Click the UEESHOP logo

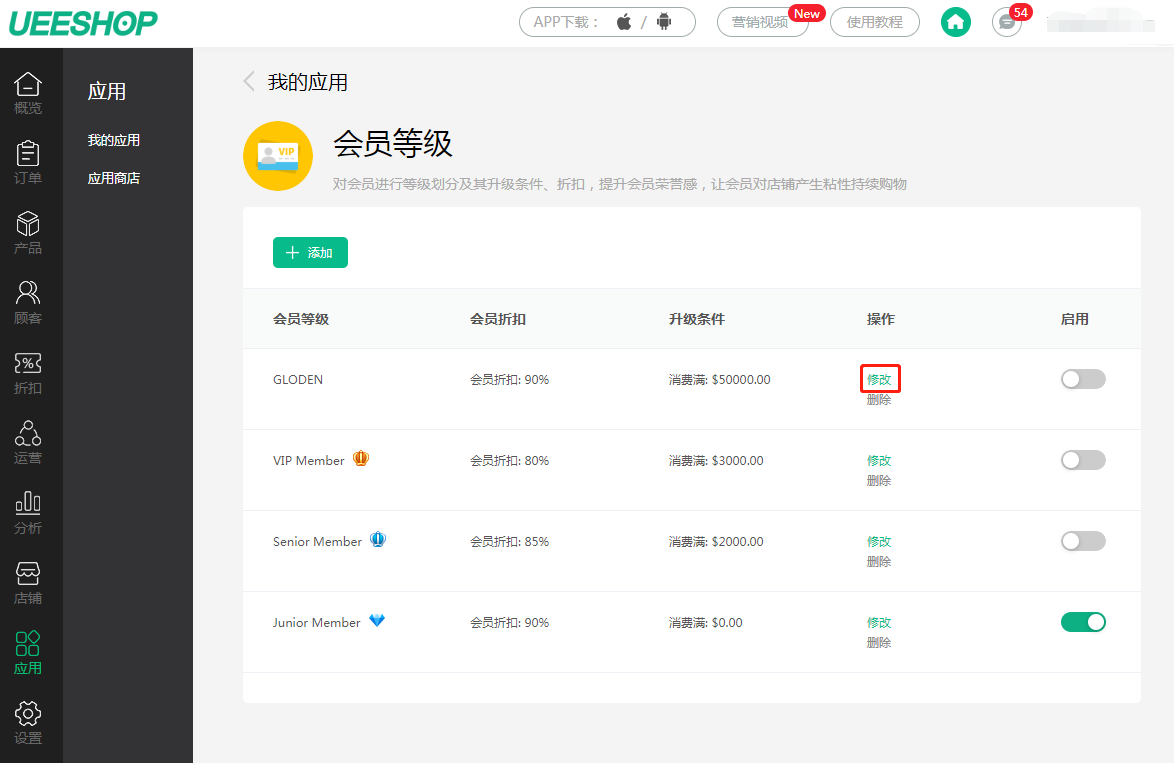83,23
